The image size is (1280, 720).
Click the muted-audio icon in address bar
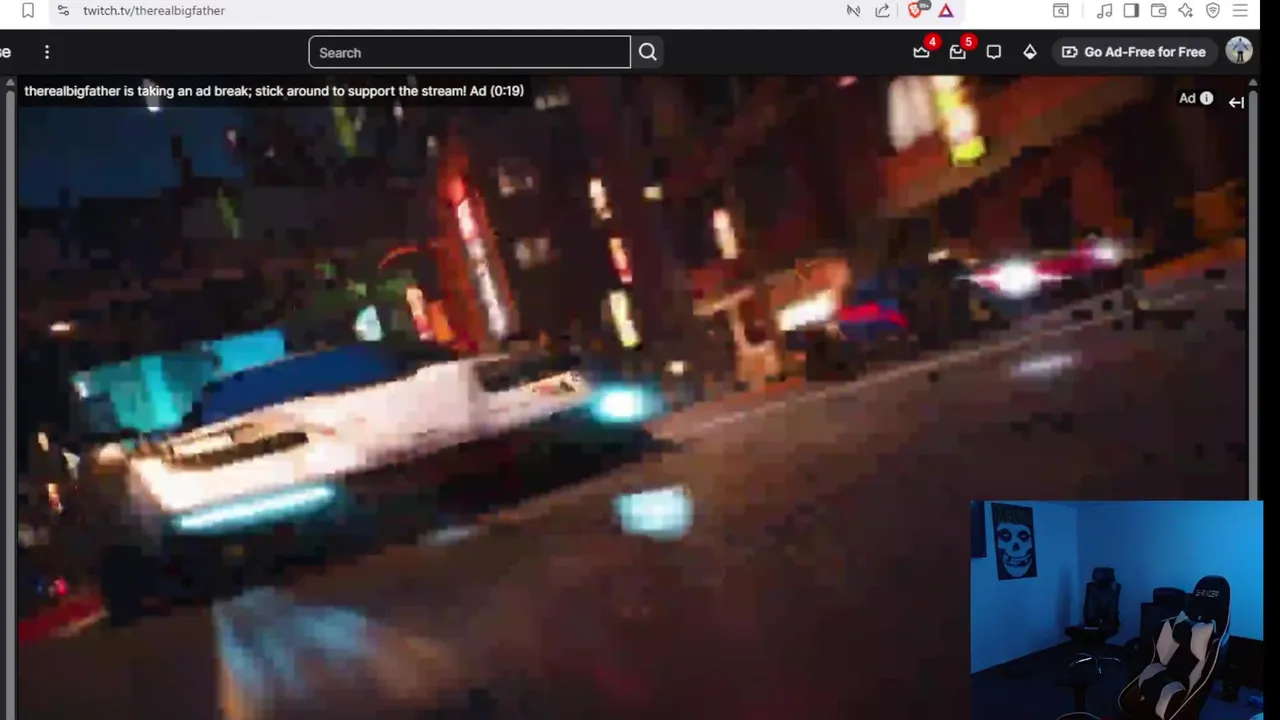pos(853,10)
